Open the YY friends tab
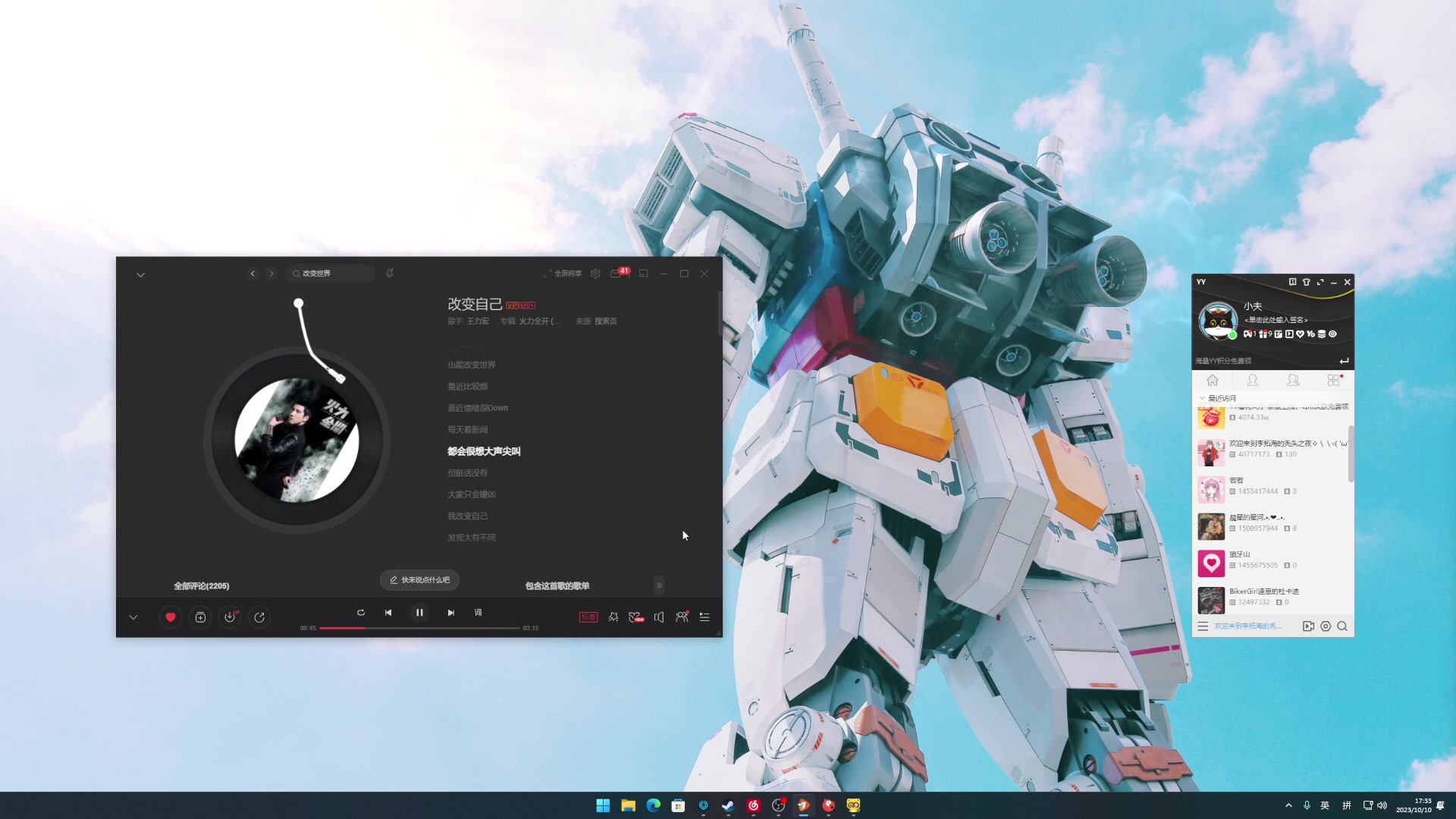This screenshot has height=819, width=1456. (1253, 381)
